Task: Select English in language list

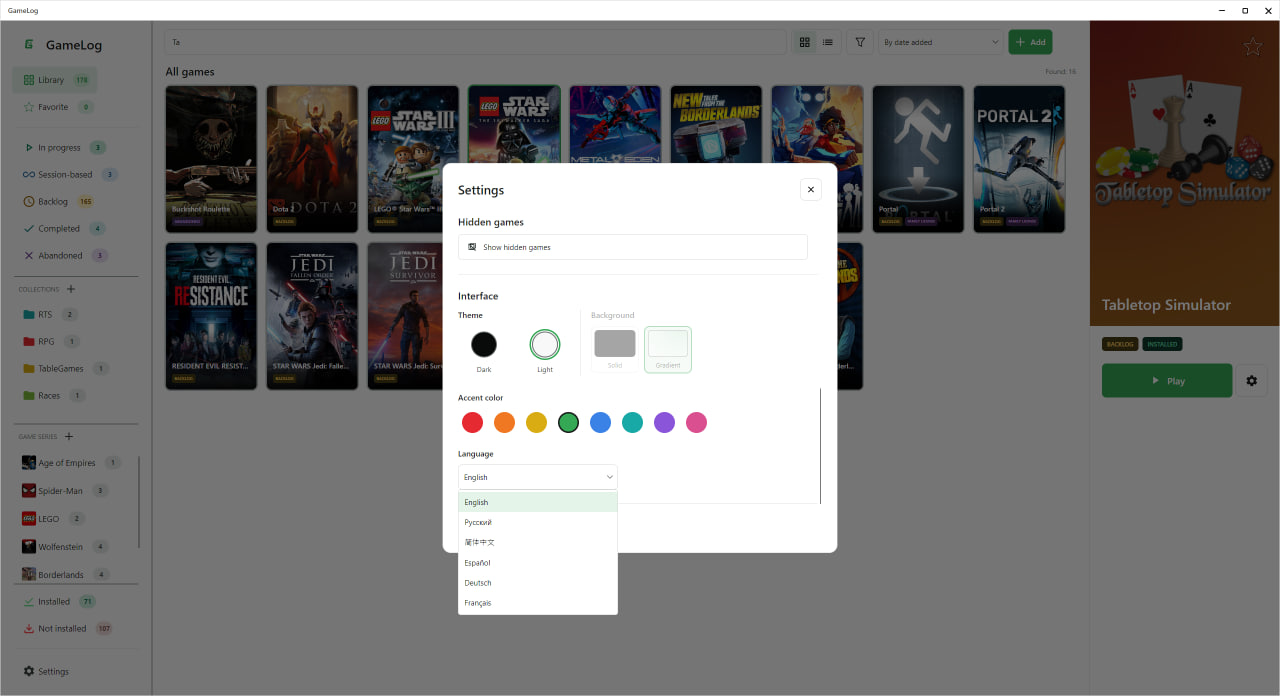Action: tap(538, 503)
